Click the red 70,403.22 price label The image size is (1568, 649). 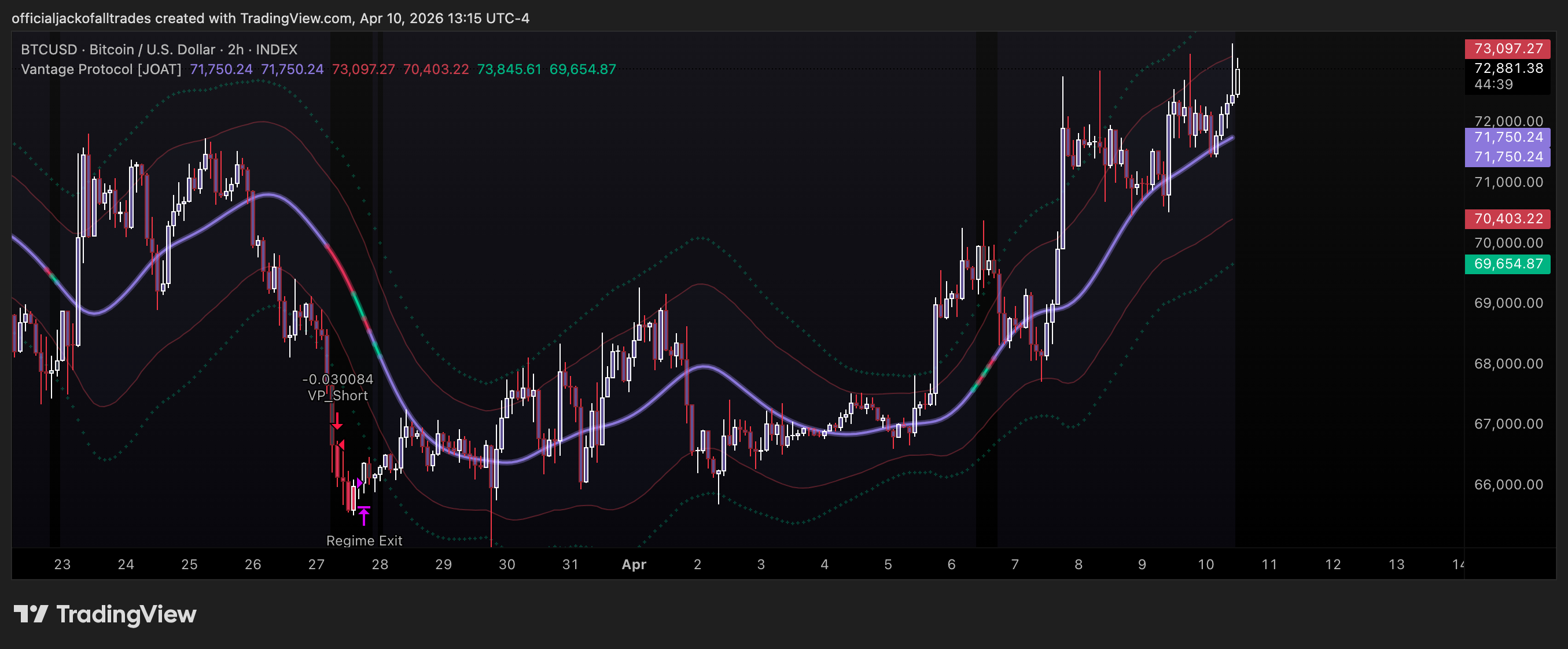[1508, 219]
